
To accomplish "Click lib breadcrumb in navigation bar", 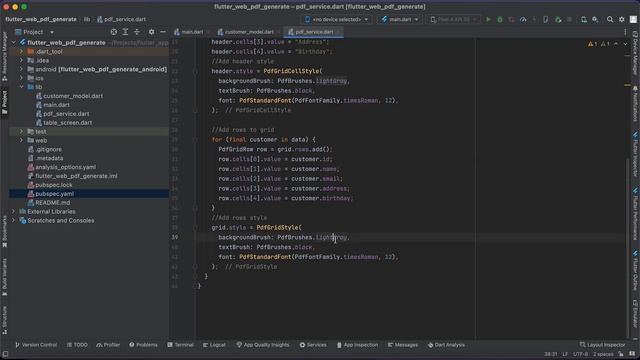I will click(87, 19).
